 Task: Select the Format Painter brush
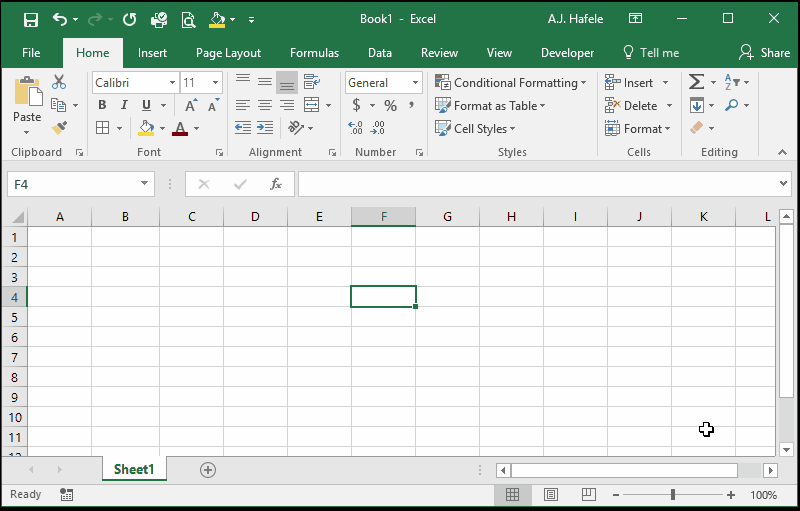coord(59,127)
